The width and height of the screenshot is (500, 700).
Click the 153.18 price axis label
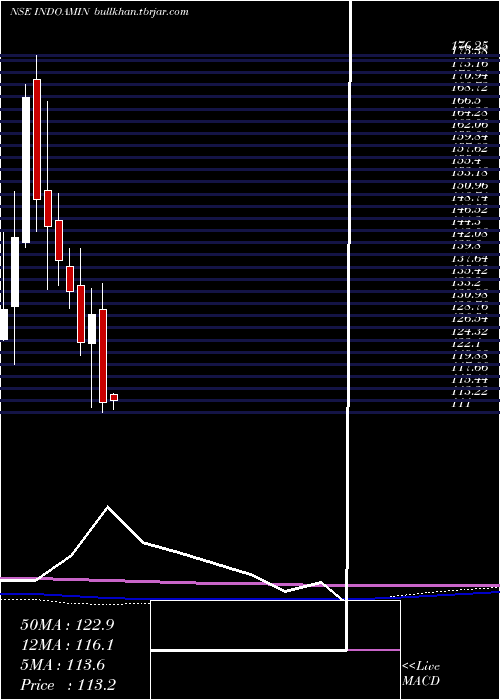469,173
